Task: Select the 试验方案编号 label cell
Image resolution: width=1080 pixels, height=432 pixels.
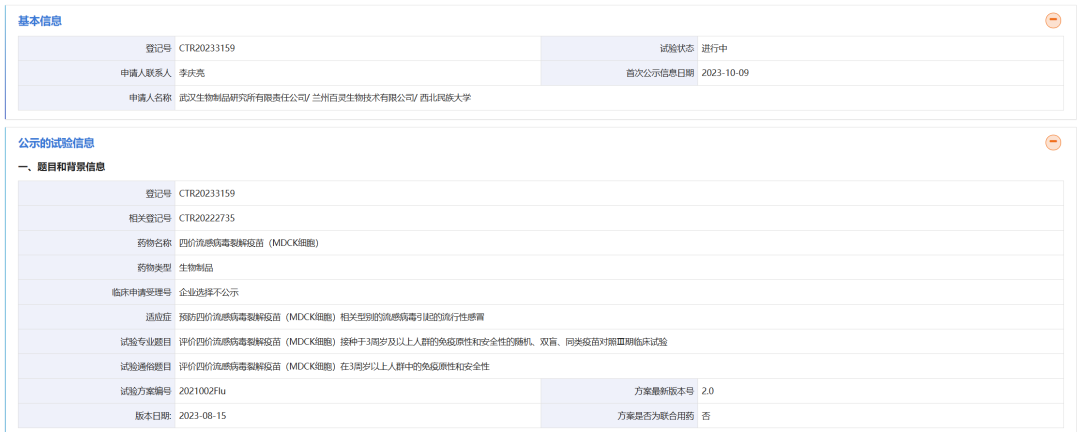Action: tap(96, 391)
